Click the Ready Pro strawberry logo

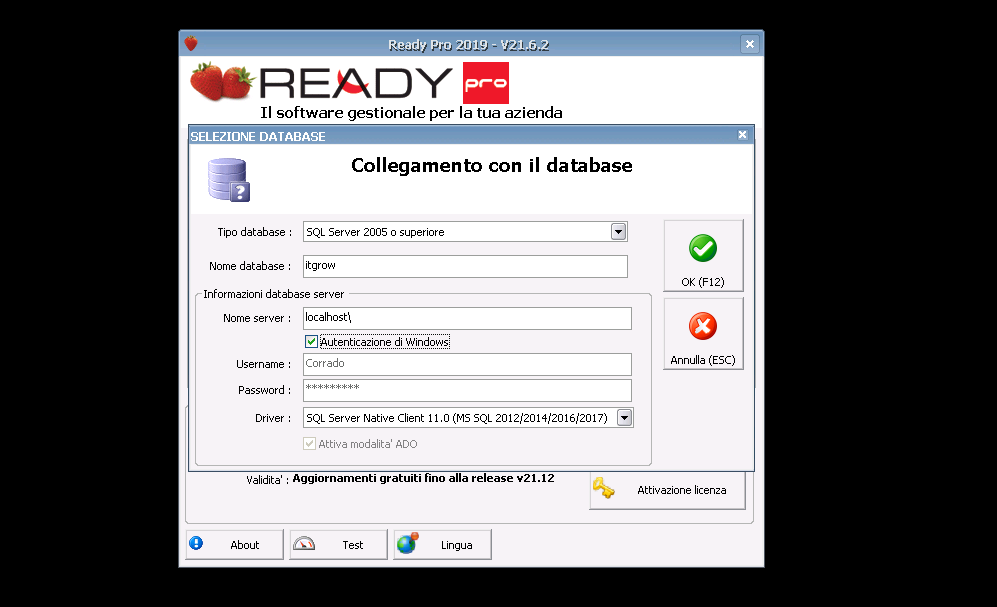point(222,81)
